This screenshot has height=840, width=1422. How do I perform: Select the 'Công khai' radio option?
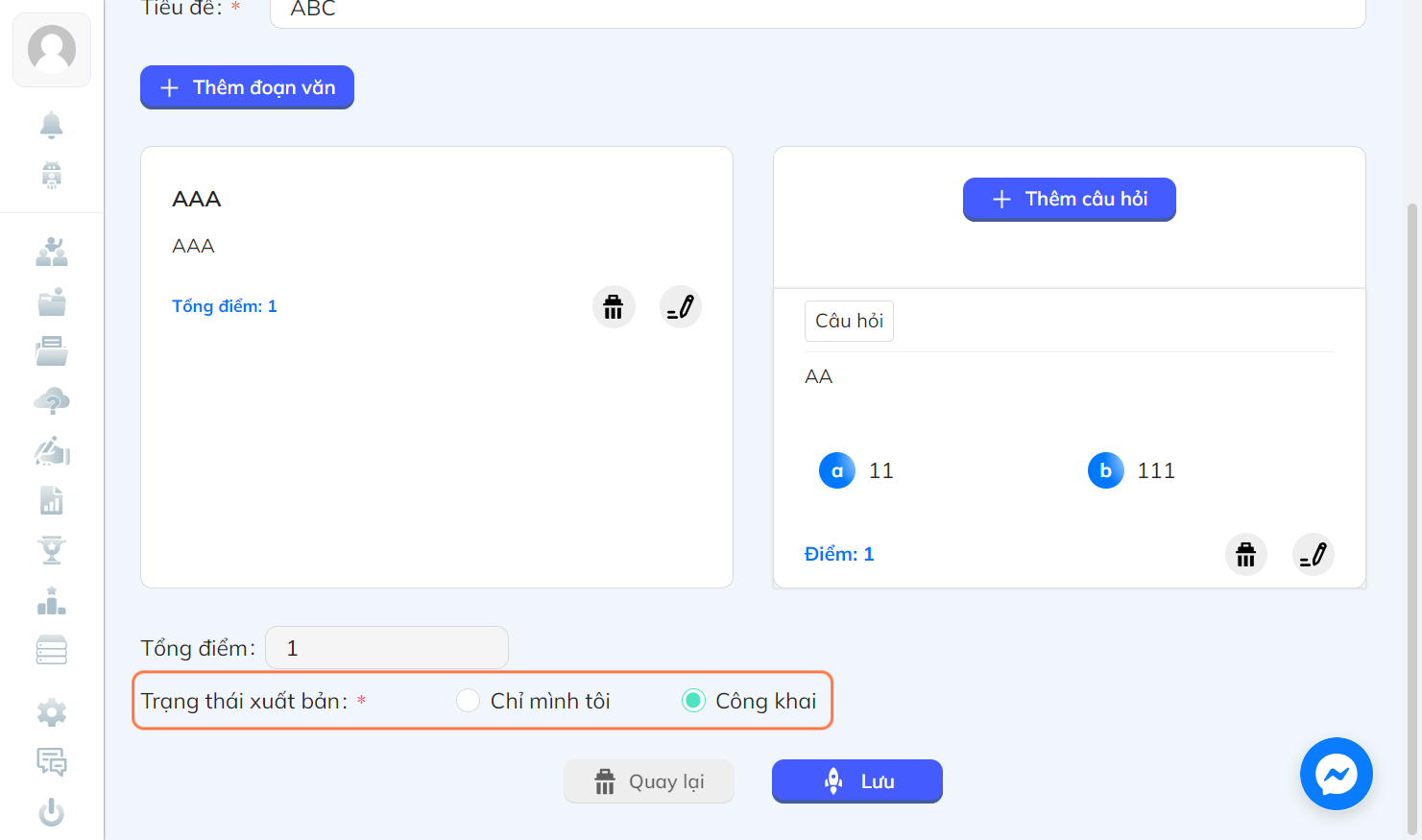pos(693,701)
